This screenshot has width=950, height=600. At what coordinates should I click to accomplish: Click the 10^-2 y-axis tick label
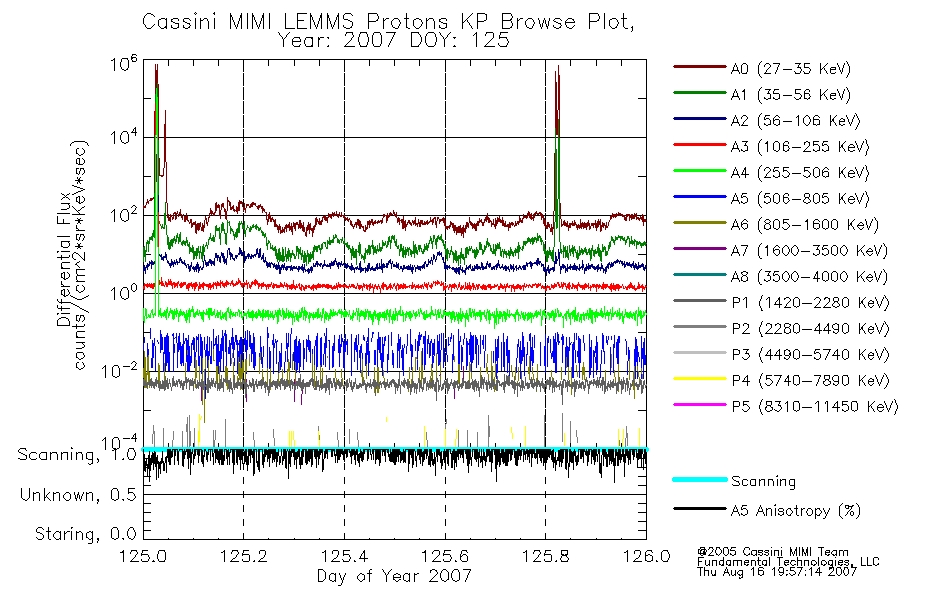(x=120, y=370)
